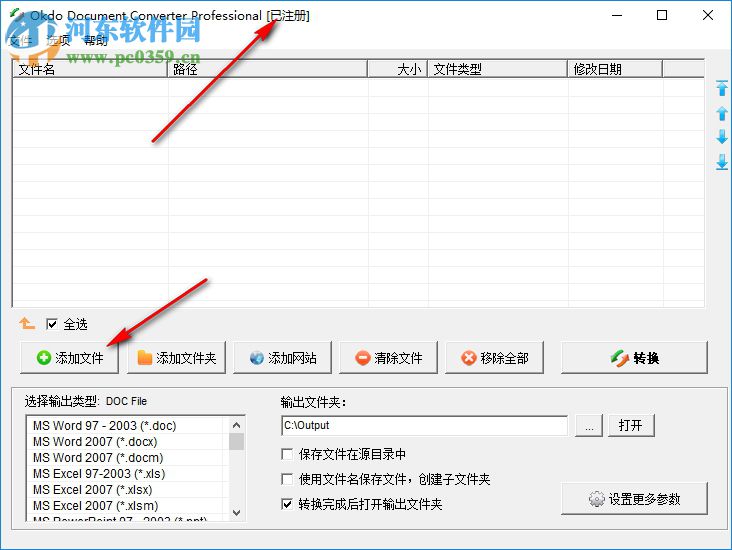Sort the list by the 路径 column header

click(267, 69)
